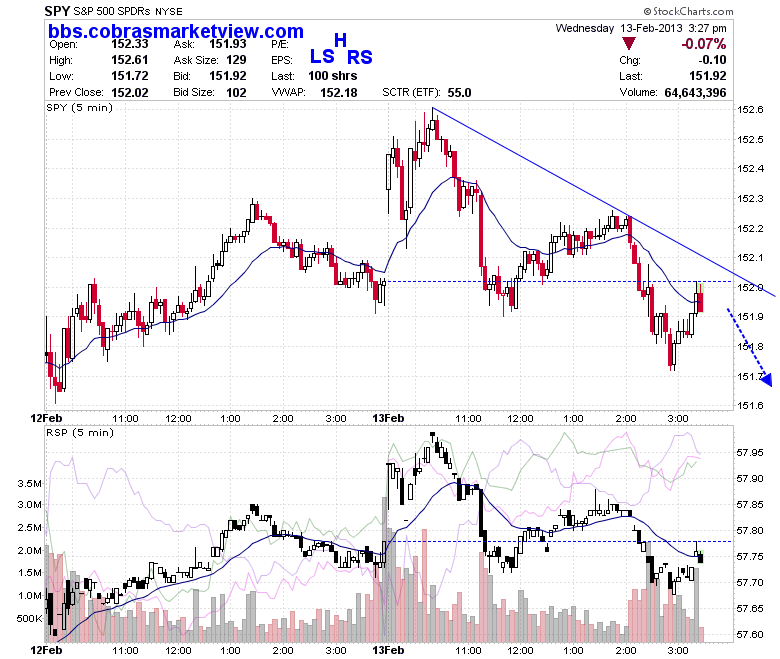Click the SPY ticker symbol heading
Screen dimensions: 780x659
[x=58, y=11]
